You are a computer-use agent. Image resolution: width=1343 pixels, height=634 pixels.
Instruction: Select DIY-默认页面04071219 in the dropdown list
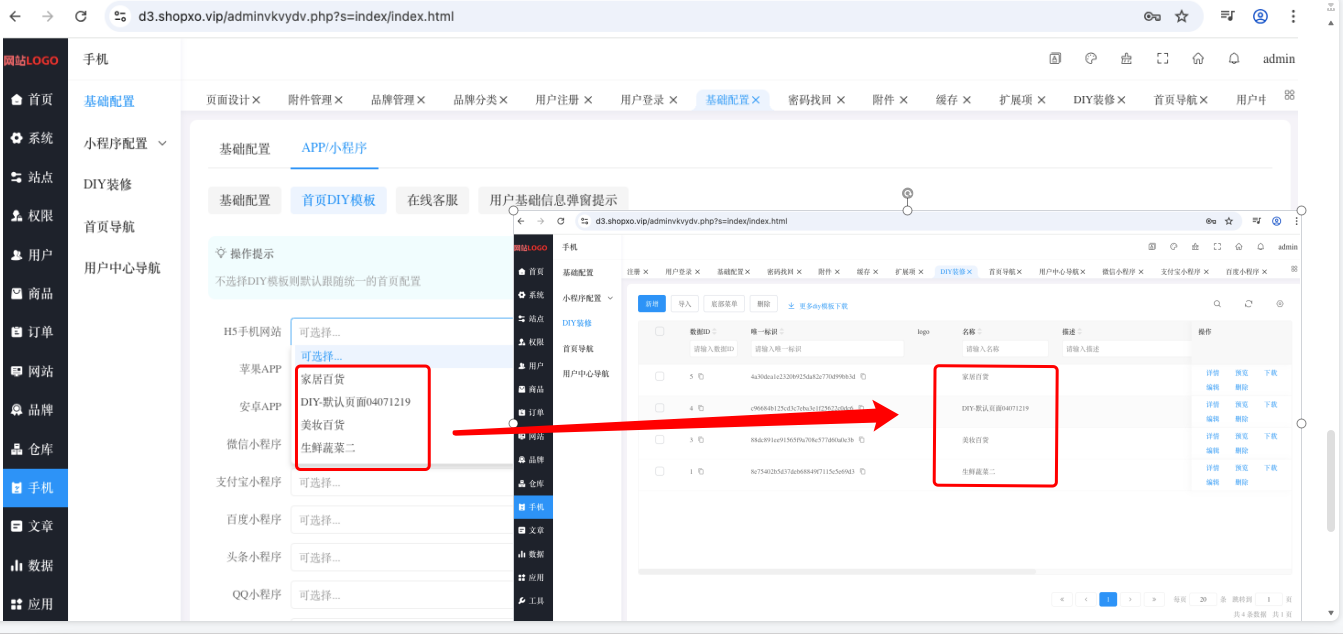click(x=355, y=402)
